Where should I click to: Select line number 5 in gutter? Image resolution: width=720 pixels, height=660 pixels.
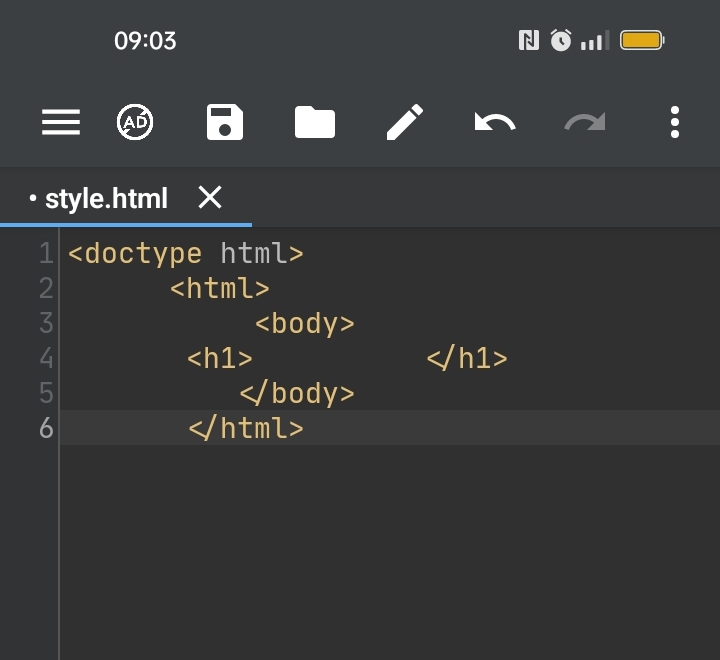click(x=46, y=393)
